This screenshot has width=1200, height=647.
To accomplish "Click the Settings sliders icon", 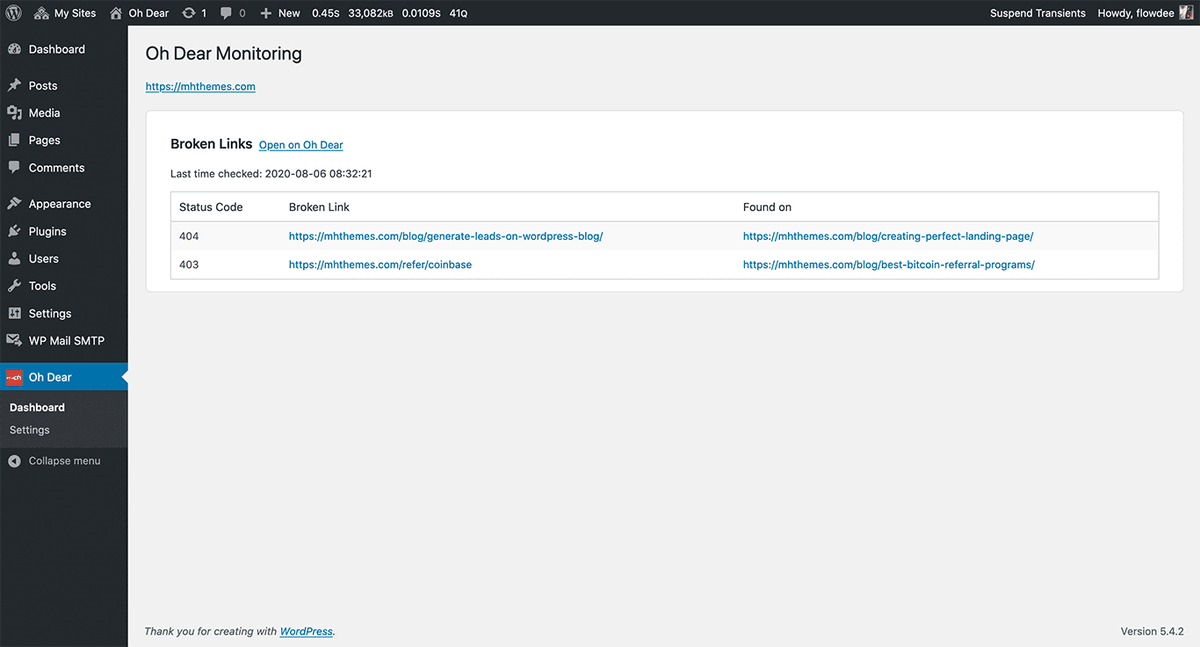I will [x=14, y=313].
